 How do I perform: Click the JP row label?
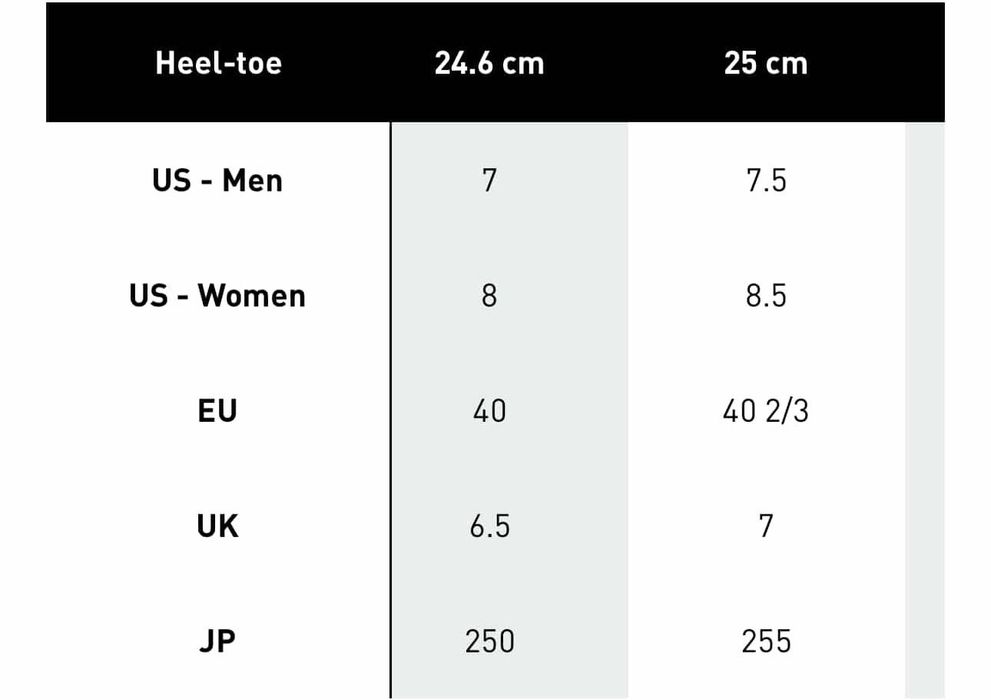pyautogui.click(x=218, y=641)
